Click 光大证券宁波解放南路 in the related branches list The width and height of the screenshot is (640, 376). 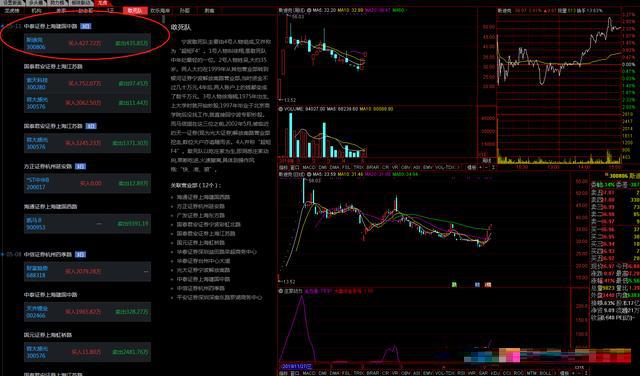[x=203, y=270]
